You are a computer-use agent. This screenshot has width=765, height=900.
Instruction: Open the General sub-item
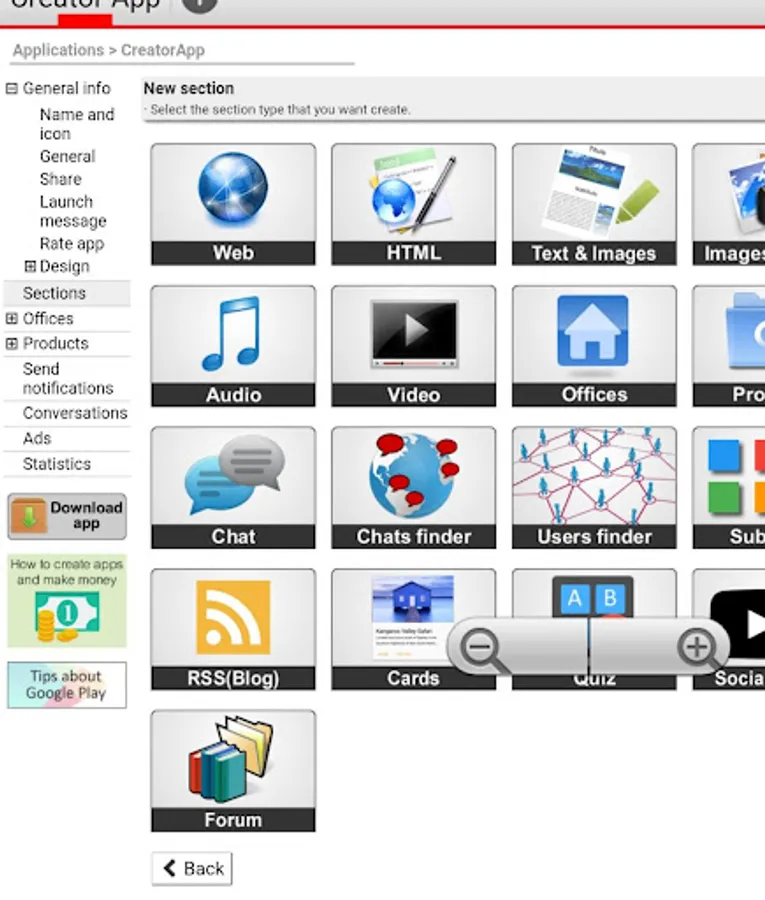67,156
